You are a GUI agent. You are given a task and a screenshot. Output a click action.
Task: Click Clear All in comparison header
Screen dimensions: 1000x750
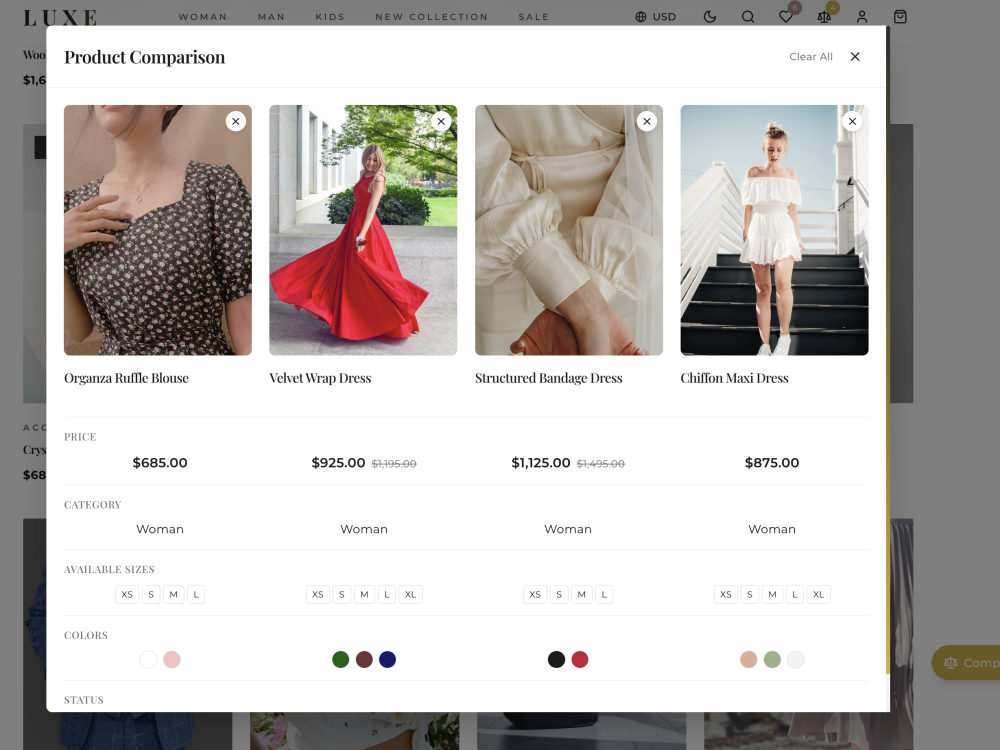coord(811,57)
